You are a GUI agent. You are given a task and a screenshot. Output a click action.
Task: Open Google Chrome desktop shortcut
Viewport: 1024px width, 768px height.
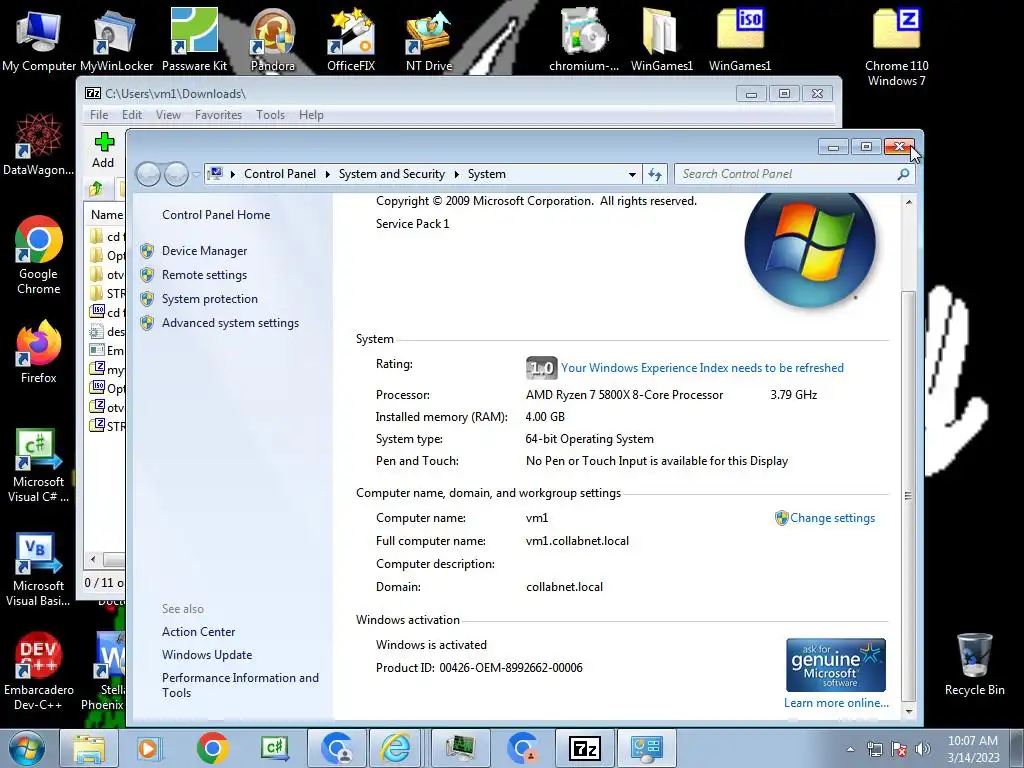pyautogui.click(x=39, y=256)
